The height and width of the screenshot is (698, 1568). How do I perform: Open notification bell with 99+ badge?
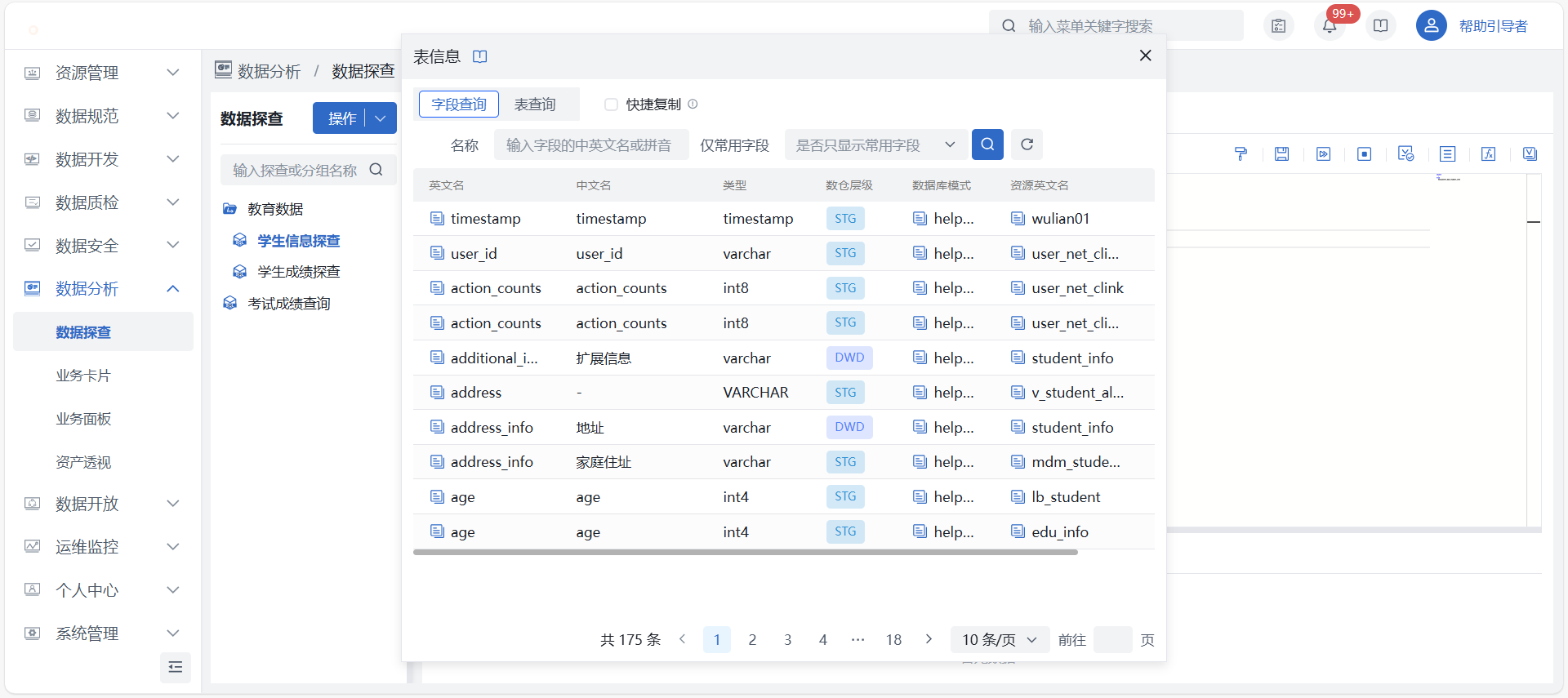pos(1330,25)
